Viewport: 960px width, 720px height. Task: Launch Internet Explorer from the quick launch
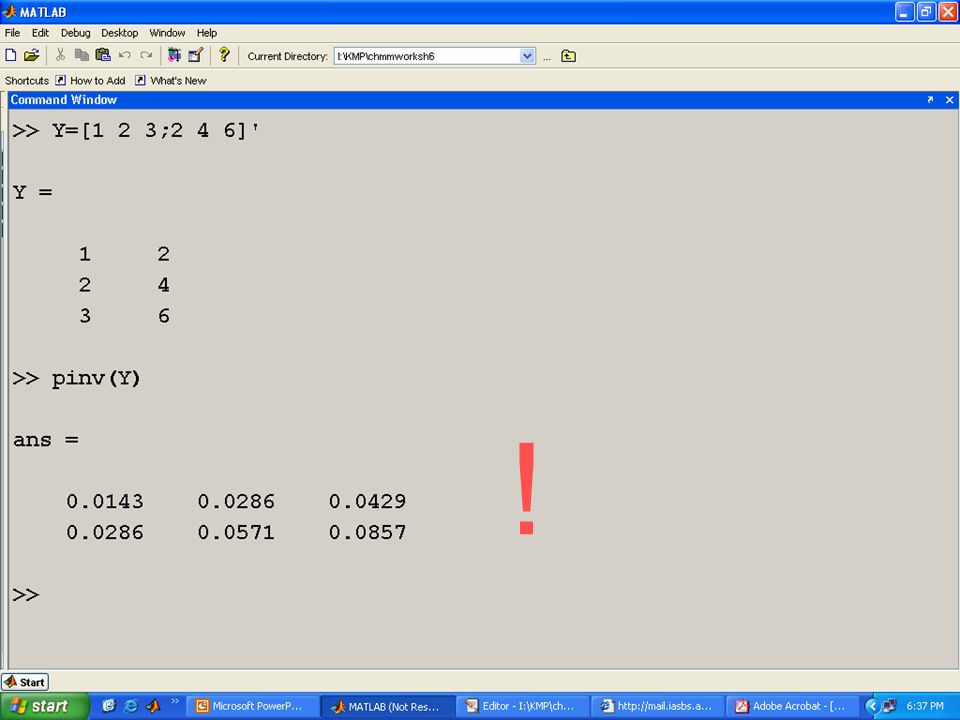point(131,706)
